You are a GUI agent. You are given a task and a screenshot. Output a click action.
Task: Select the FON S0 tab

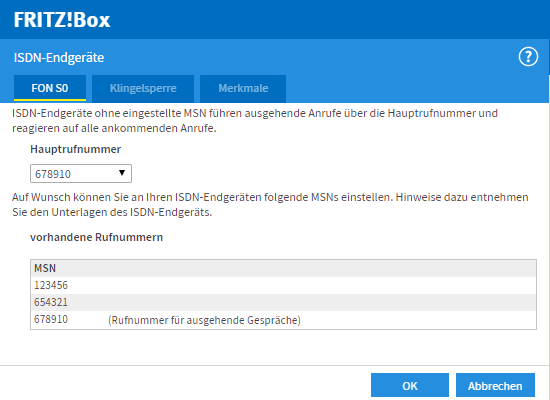(50, 88)
